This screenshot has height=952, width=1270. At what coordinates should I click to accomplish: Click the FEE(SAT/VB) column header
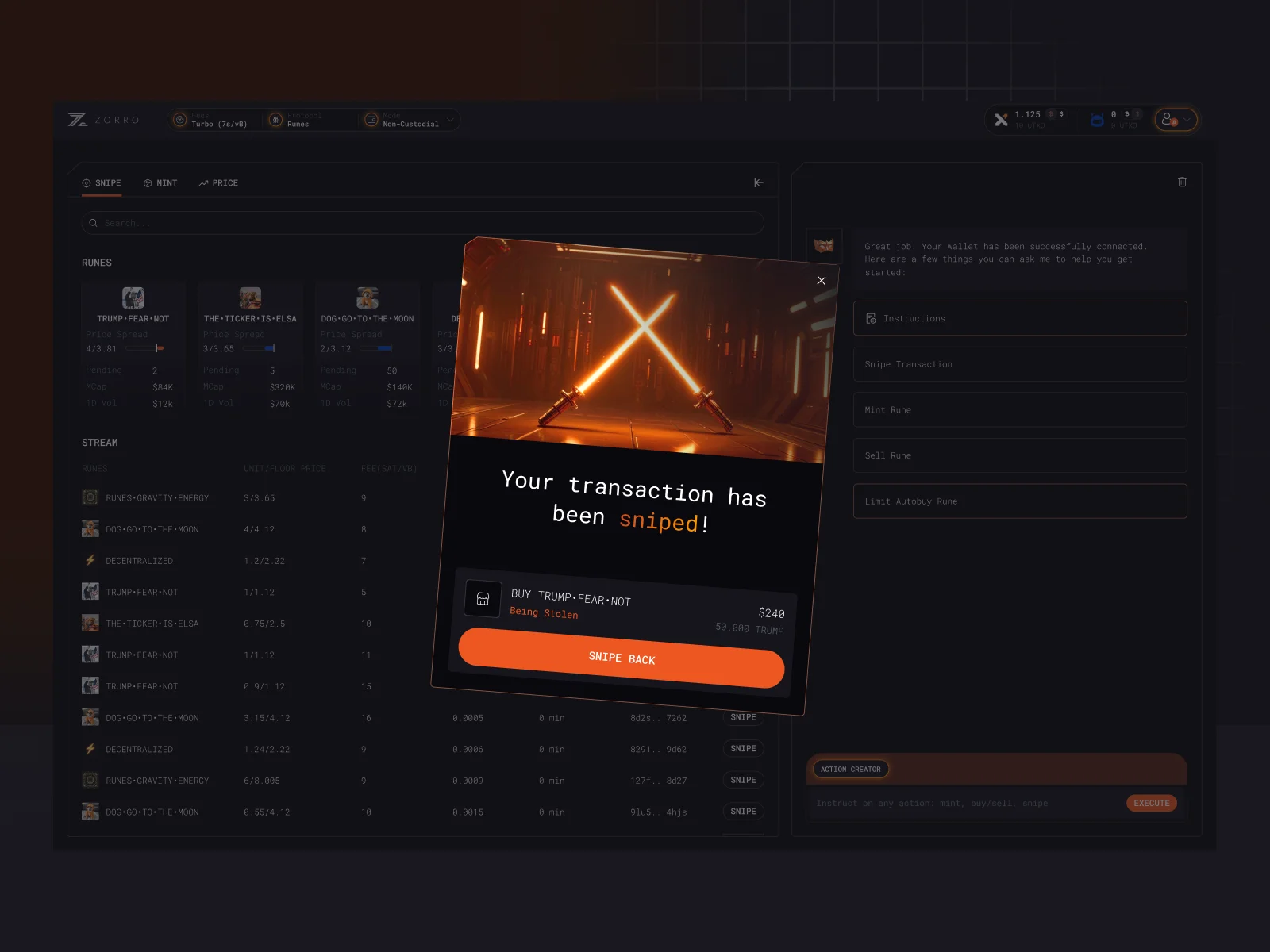click(x=389, y=469)
